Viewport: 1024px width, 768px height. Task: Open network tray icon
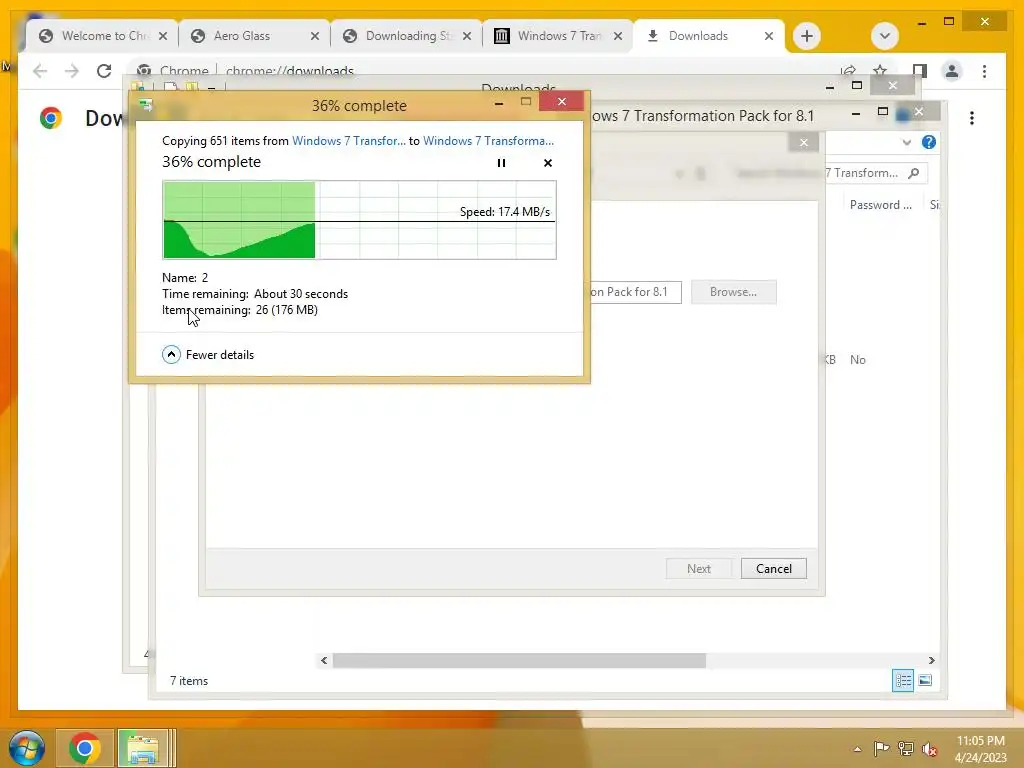coord(905,748)
